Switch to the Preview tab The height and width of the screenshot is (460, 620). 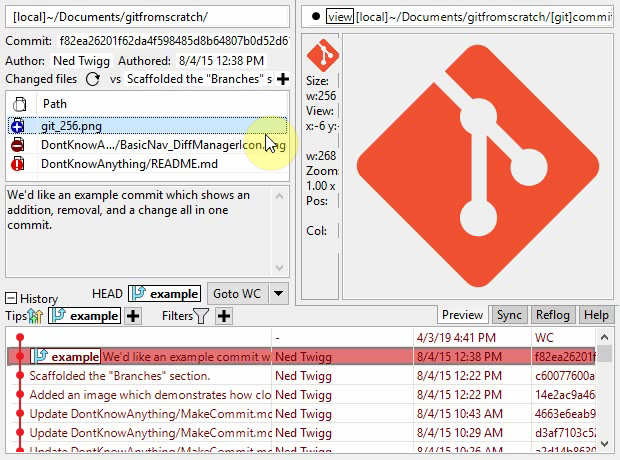[462, 315]
